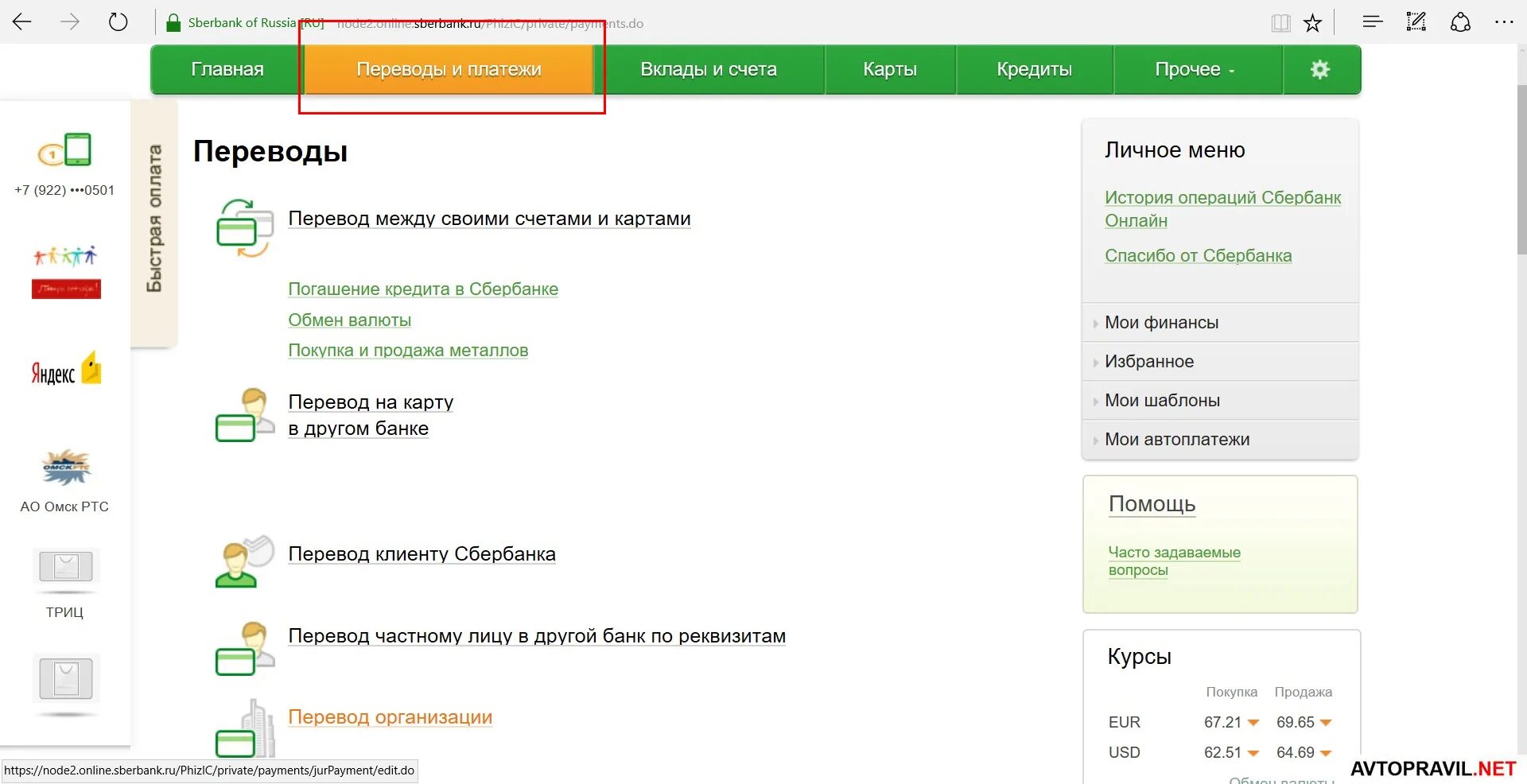1527x784 pixels.
Task: Open Перевод на карту в другом банке
Action: pyautogui.click(x=371, y=415)
